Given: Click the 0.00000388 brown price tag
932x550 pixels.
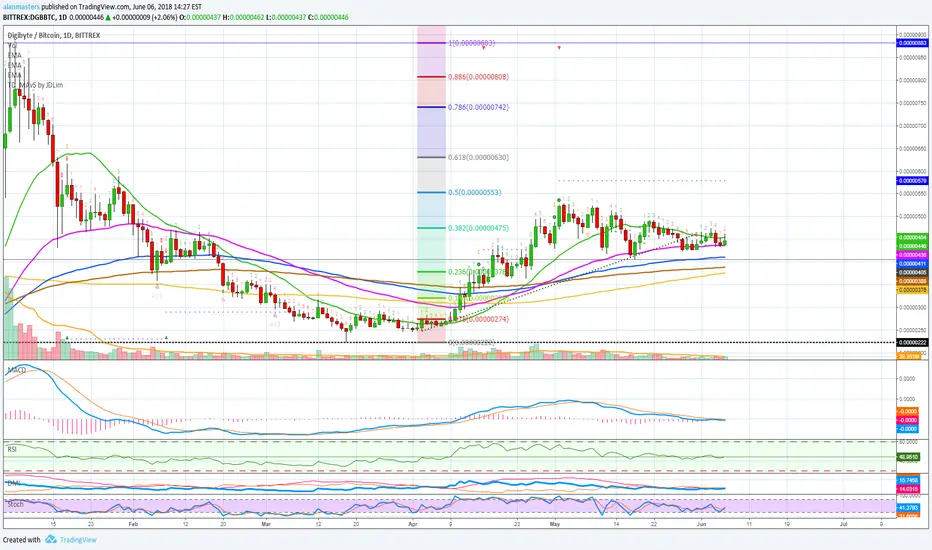Looking at the screenshot, I should point(912,281).
